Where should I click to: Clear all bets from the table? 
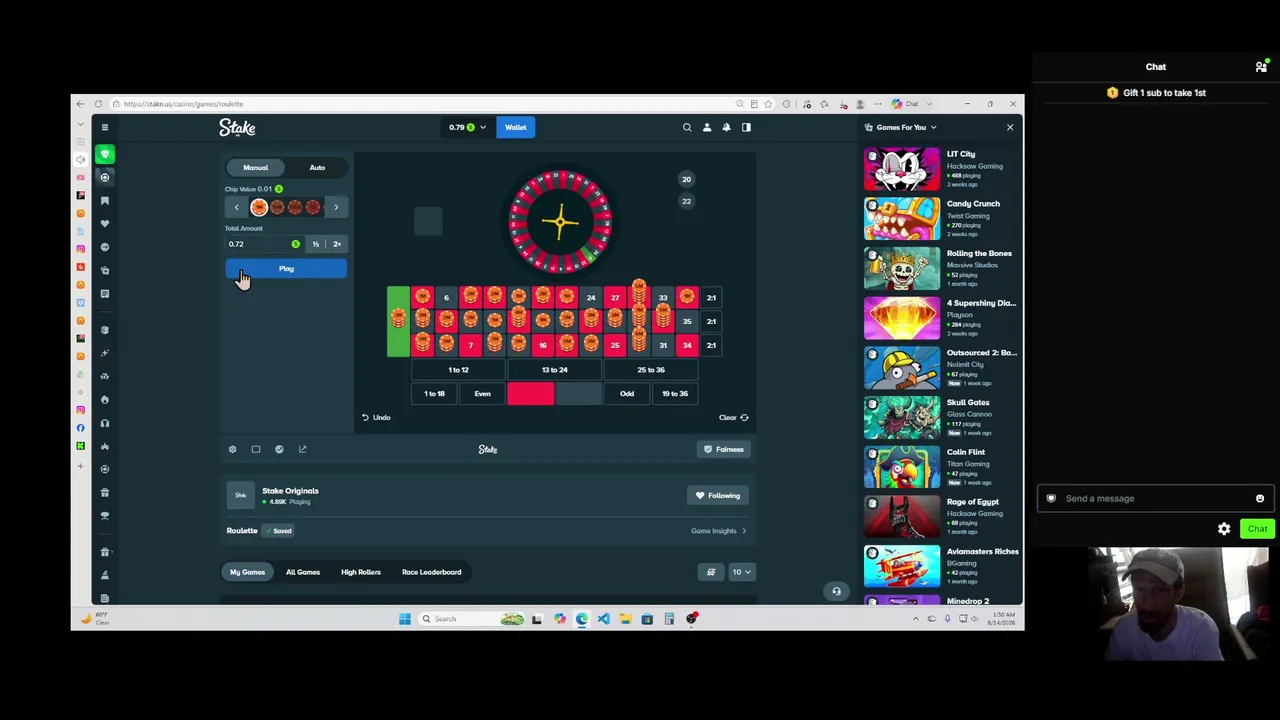point(733,418)
